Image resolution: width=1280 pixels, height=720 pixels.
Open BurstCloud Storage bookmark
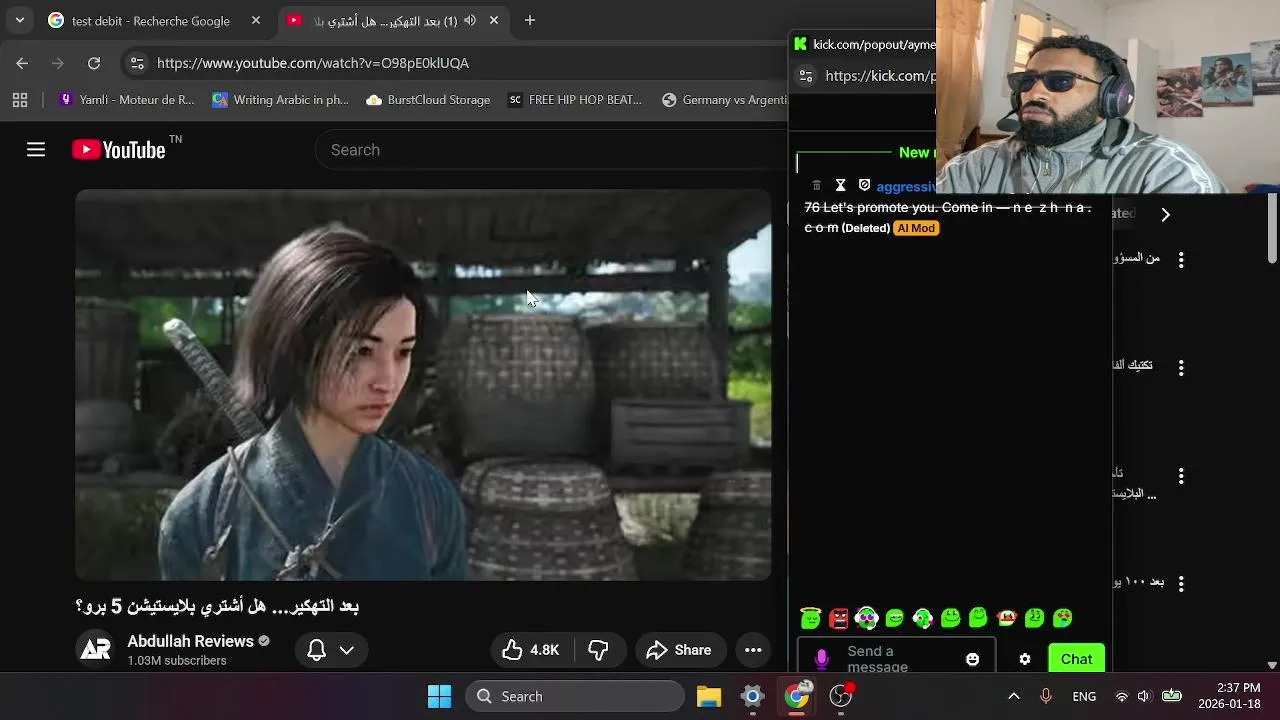coord(428,100)
